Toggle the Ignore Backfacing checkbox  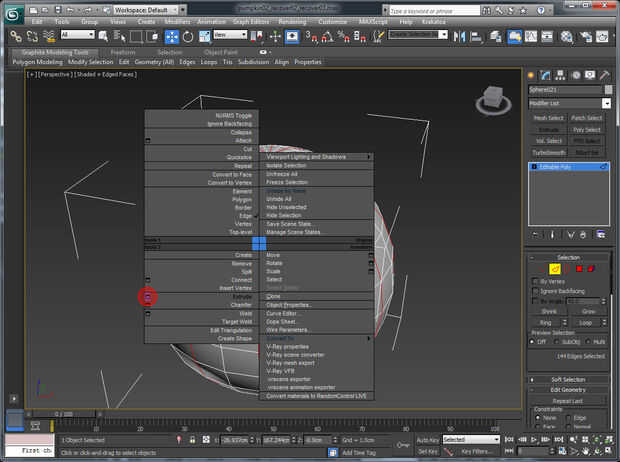pos(535,291)
